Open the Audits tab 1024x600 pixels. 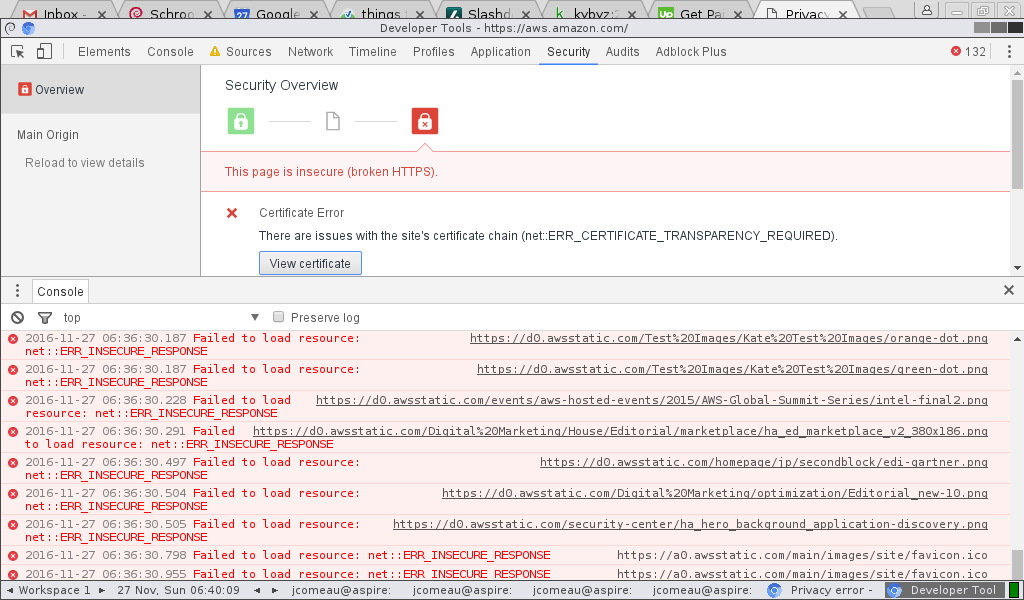(622, 52)
